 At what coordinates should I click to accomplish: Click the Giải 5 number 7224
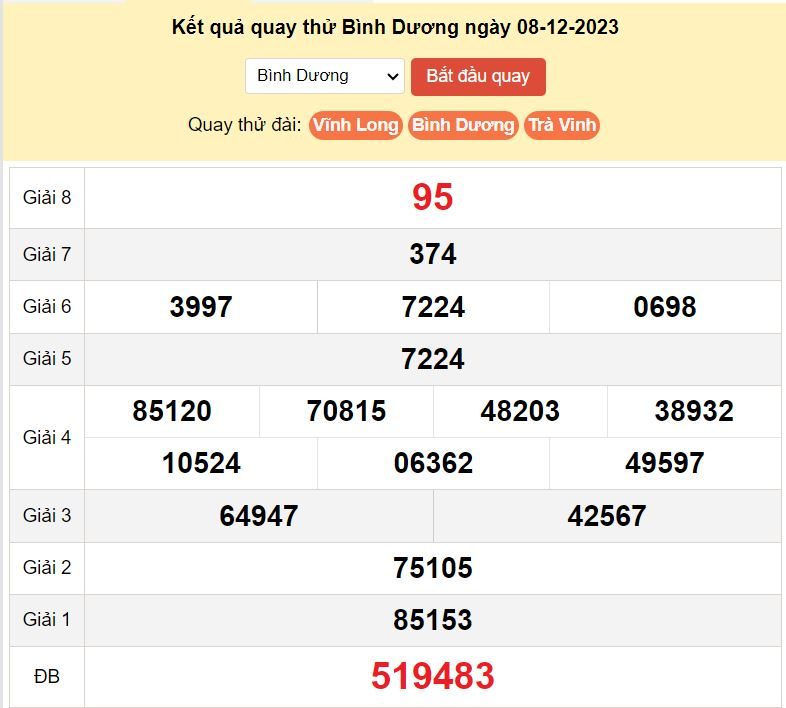[433, 359]
